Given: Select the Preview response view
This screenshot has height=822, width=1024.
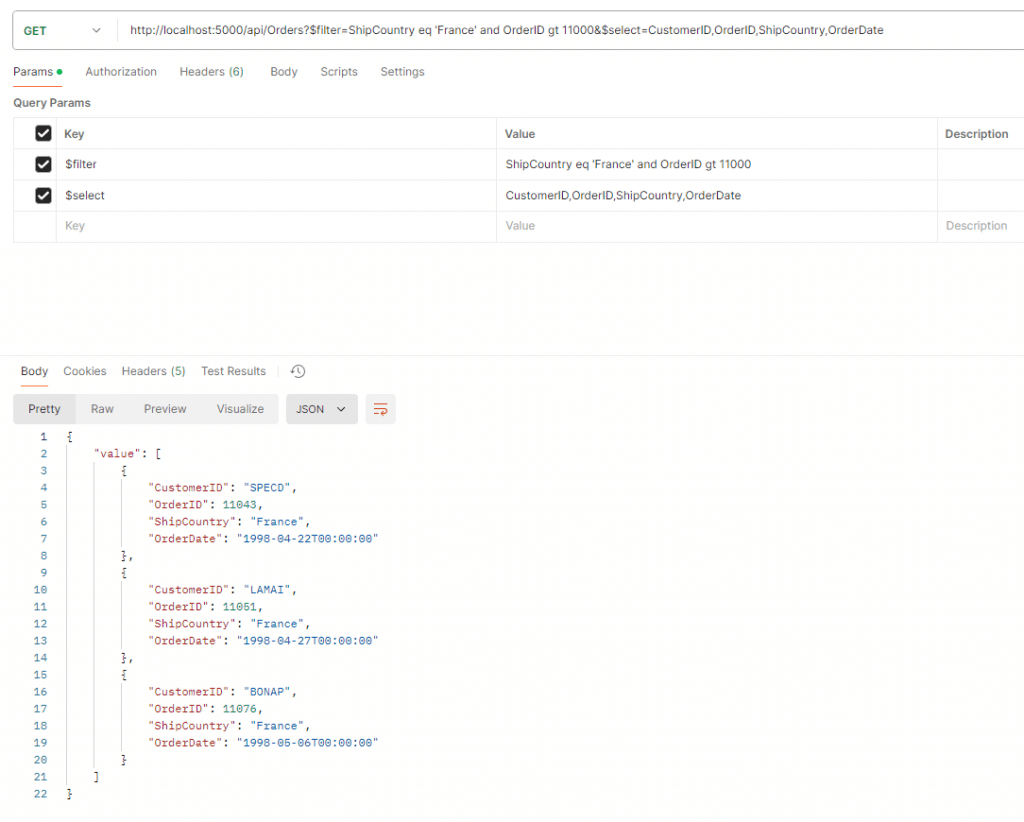Looking at the screenshot, I should 165,409.
